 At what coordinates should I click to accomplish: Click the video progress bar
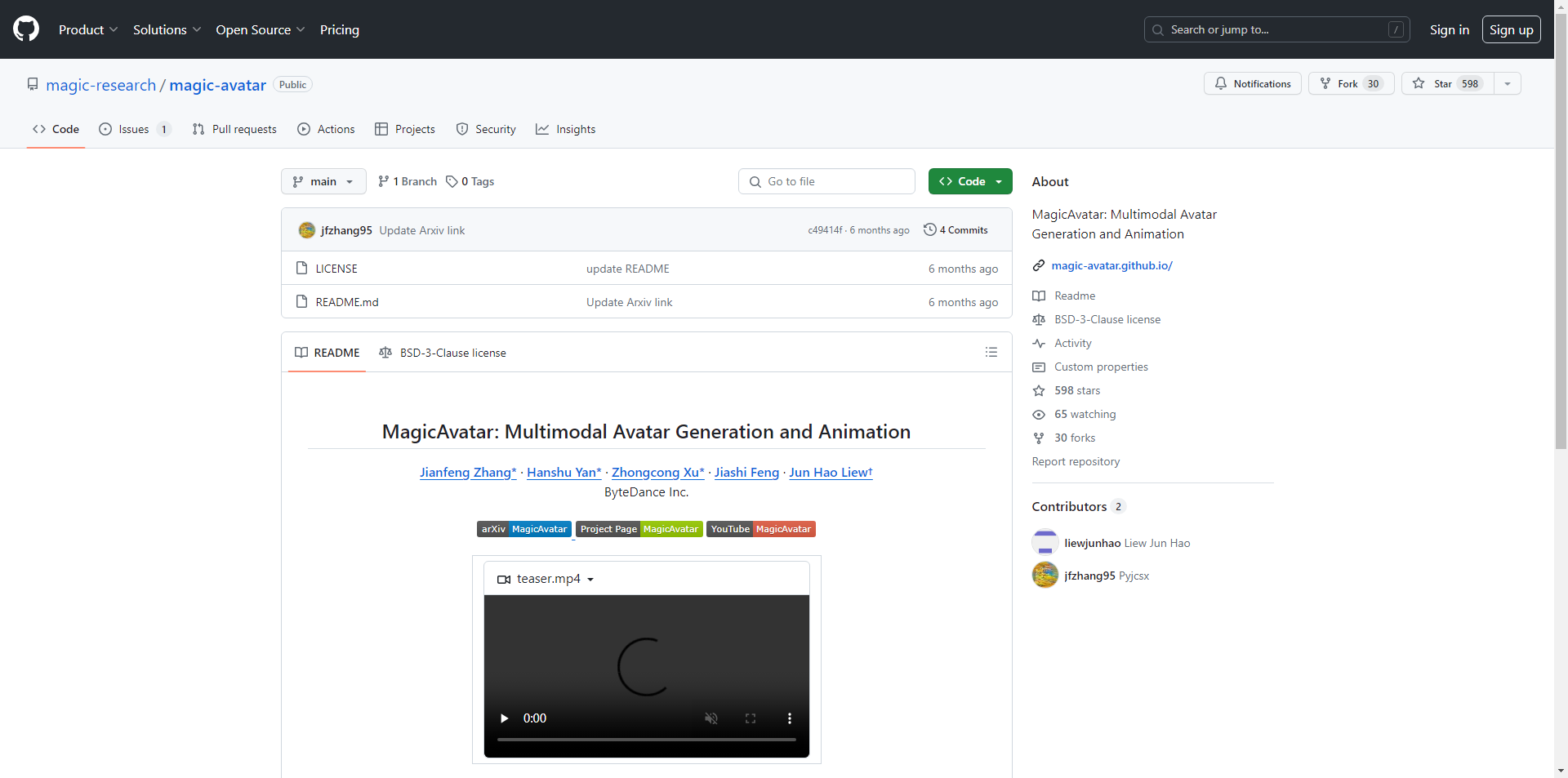point(647,740)
